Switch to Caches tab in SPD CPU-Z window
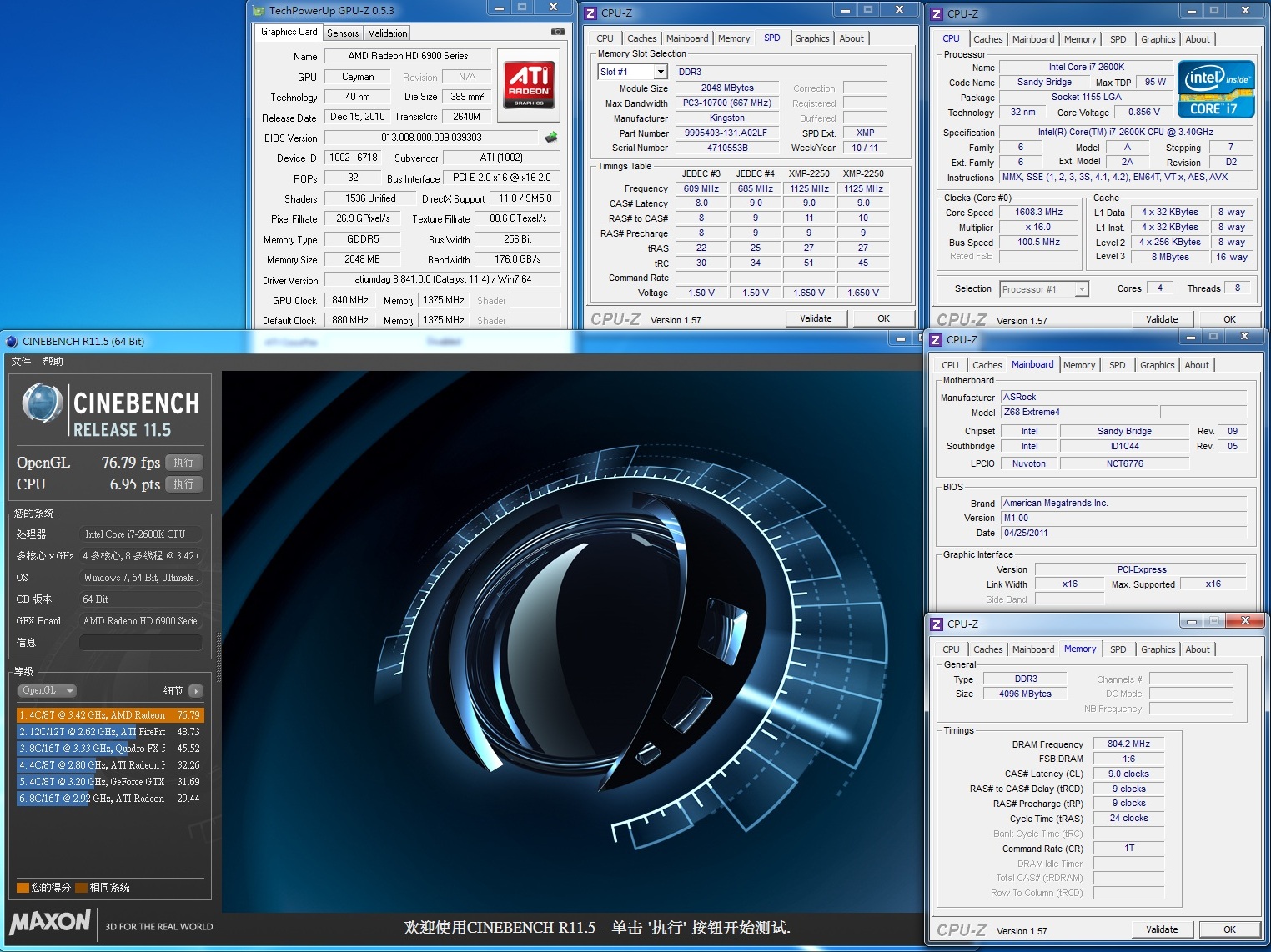The height and width of the screenshot is (952, 1271). (641, 38)
